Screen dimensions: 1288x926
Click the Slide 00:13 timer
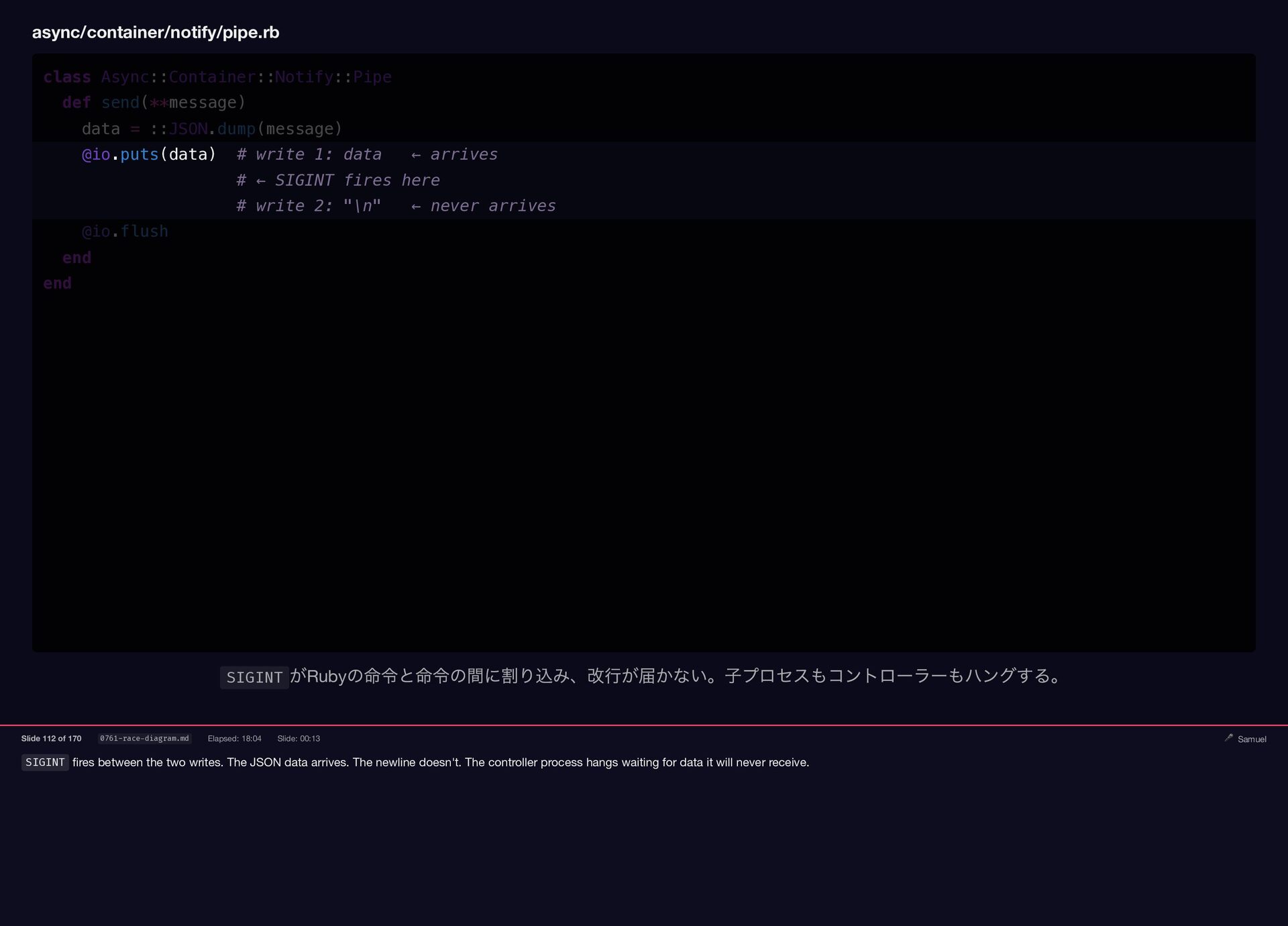pyautogui.click(x=299, y=738)
